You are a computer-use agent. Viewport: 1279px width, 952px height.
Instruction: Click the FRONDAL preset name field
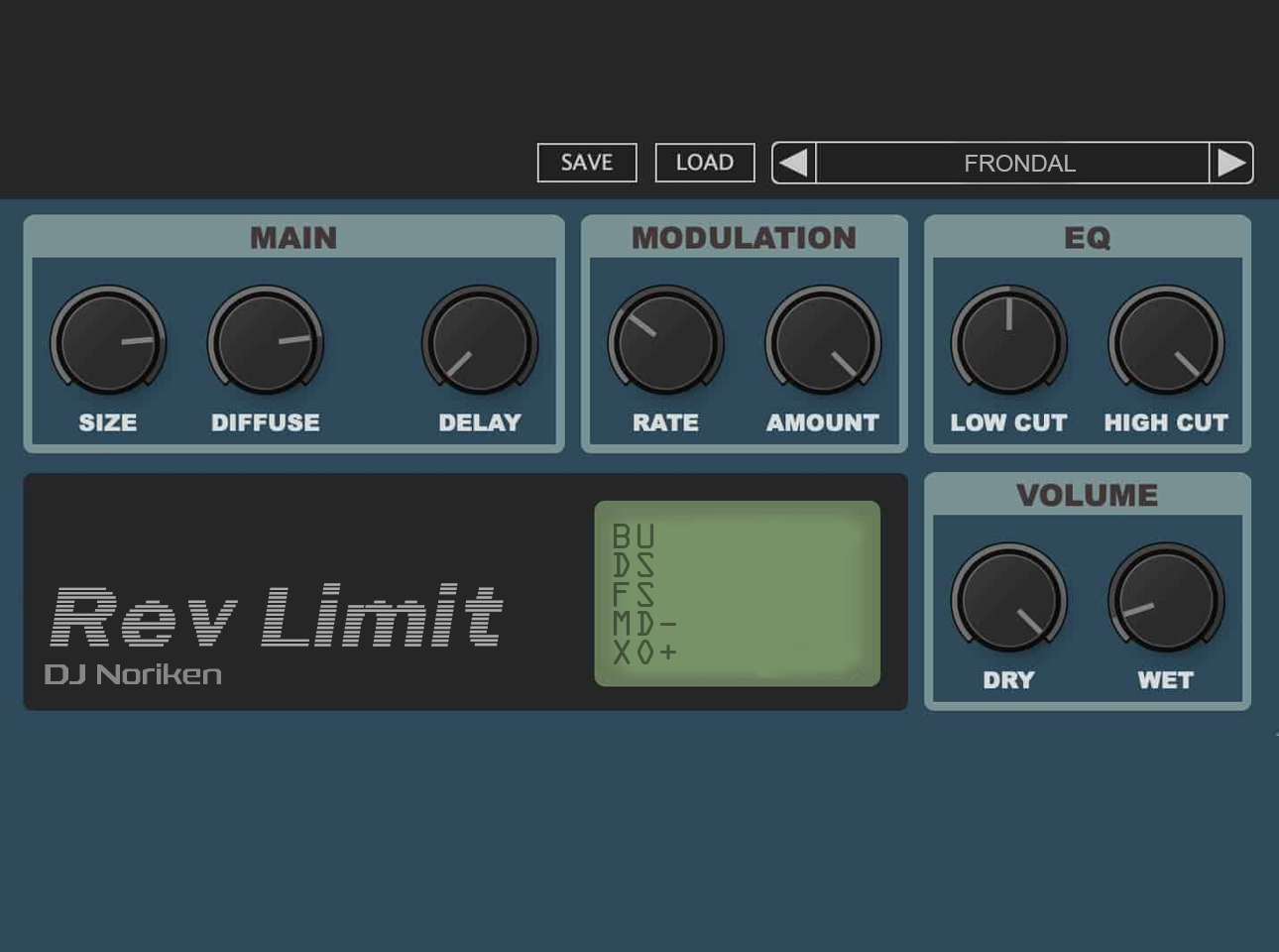[x=1012, y=163]
